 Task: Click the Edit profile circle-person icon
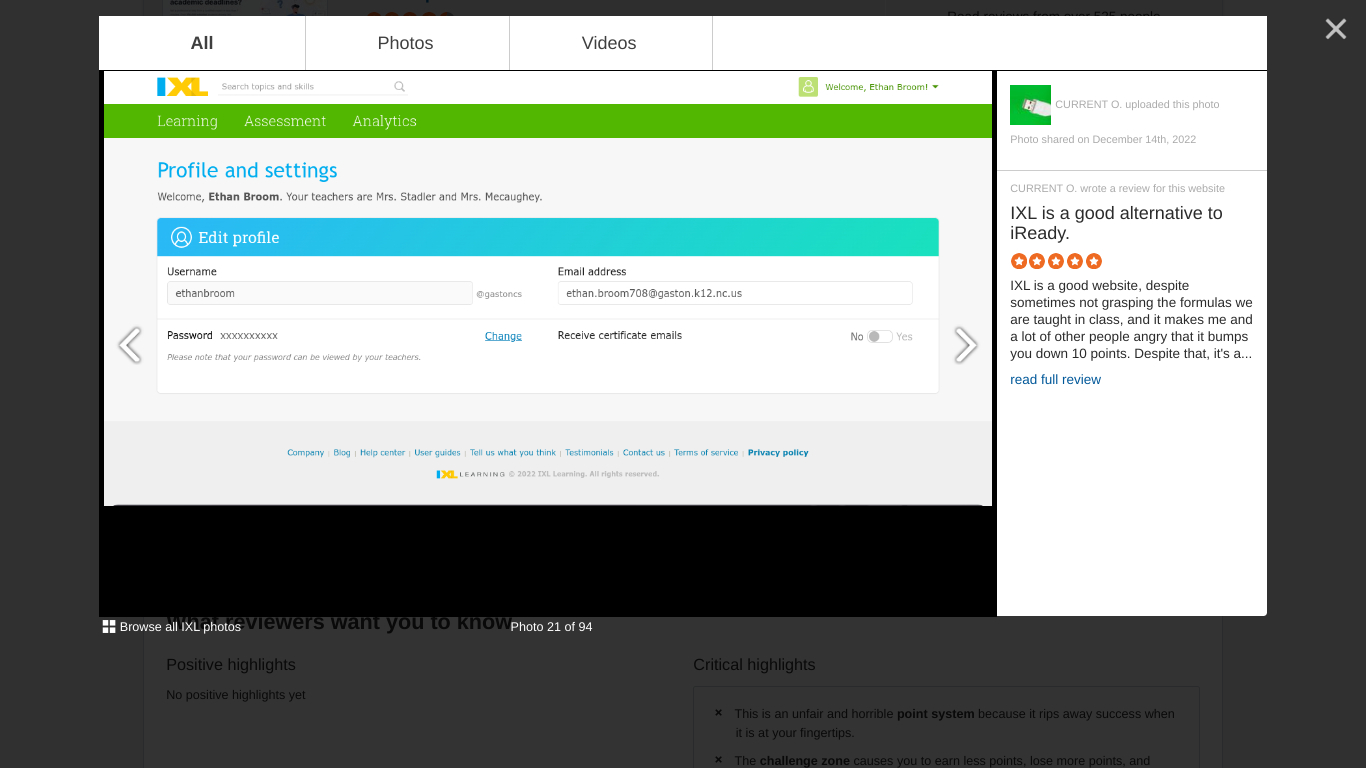coord(181,237)
